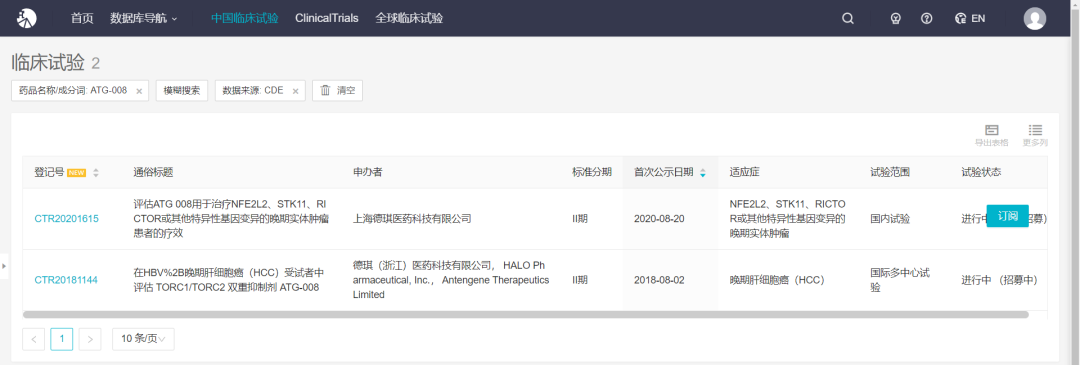This screenshot has height=365, width=1080.
Task: Open the 10 条/页 page size dropdown
Action: click(x=143, y=339)
